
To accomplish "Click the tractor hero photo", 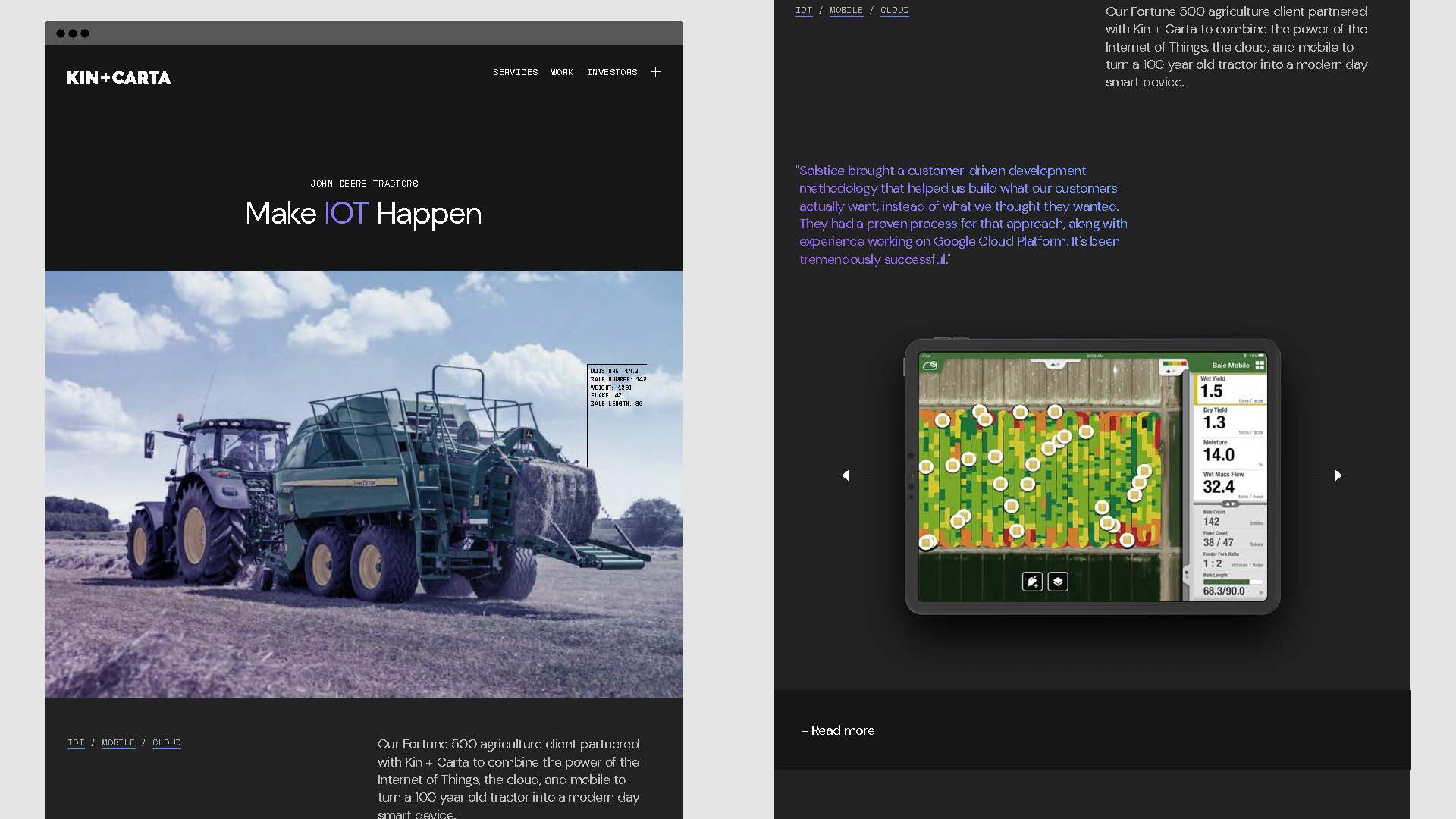I will 364,484.
